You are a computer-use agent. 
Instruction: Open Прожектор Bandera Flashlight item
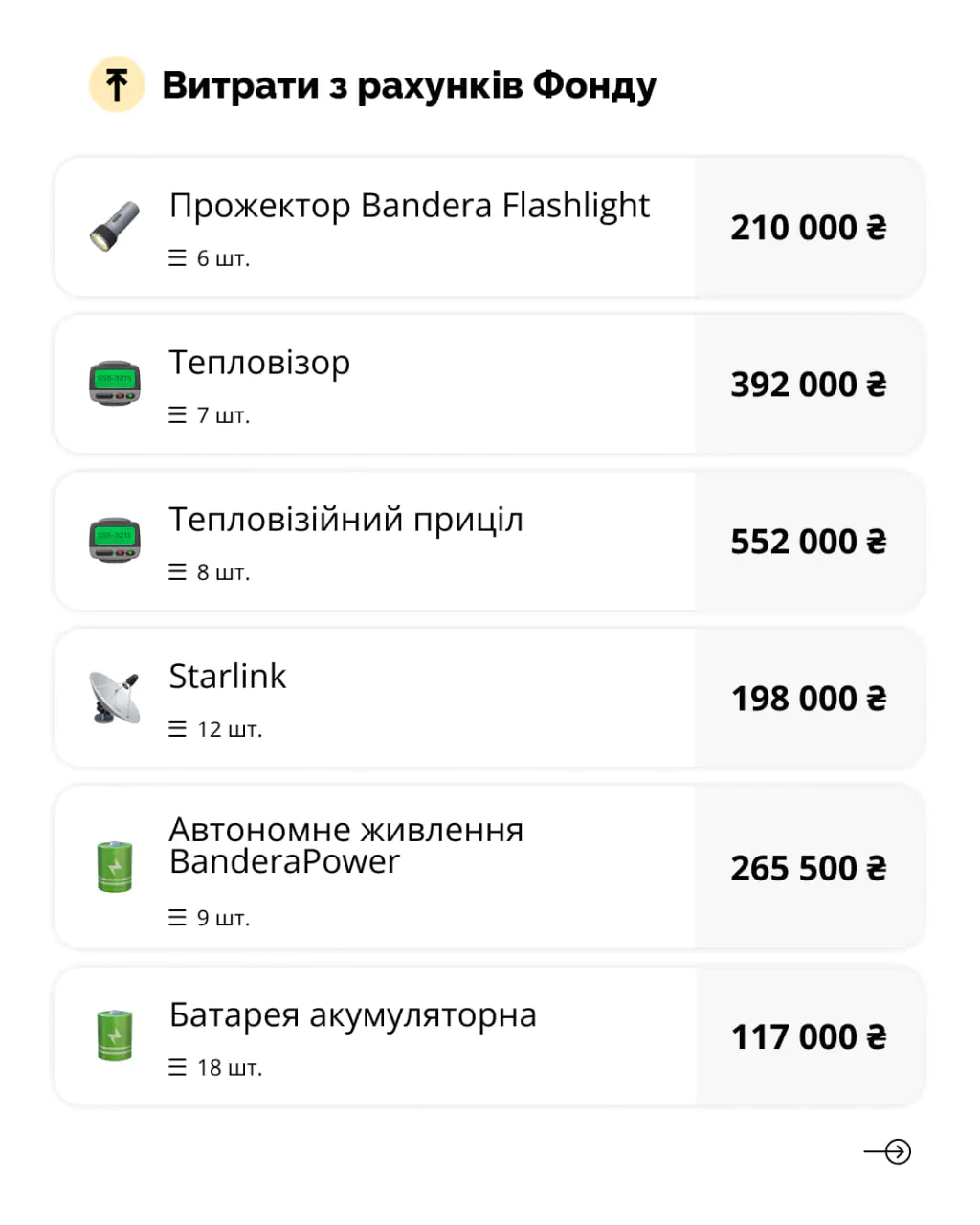(x=409, y=206)
